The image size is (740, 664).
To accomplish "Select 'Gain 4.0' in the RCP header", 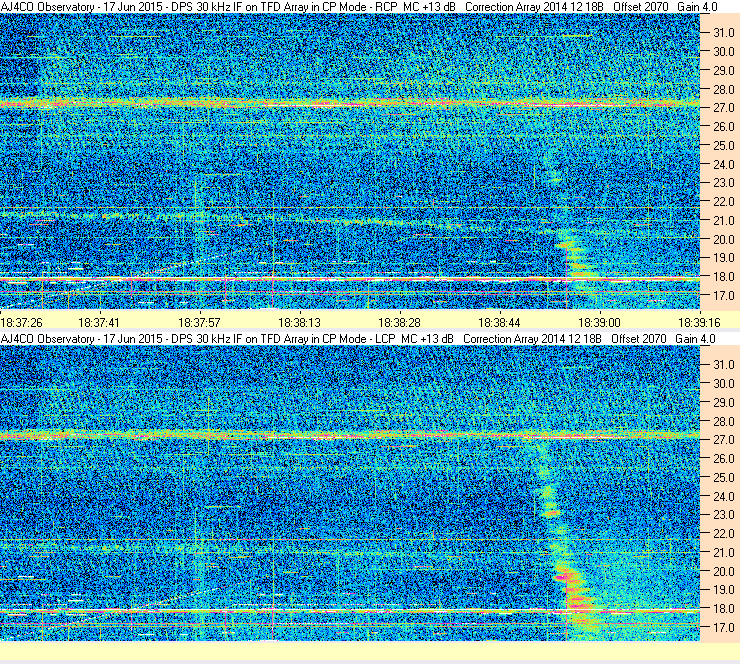I will (x=697, y=7).
